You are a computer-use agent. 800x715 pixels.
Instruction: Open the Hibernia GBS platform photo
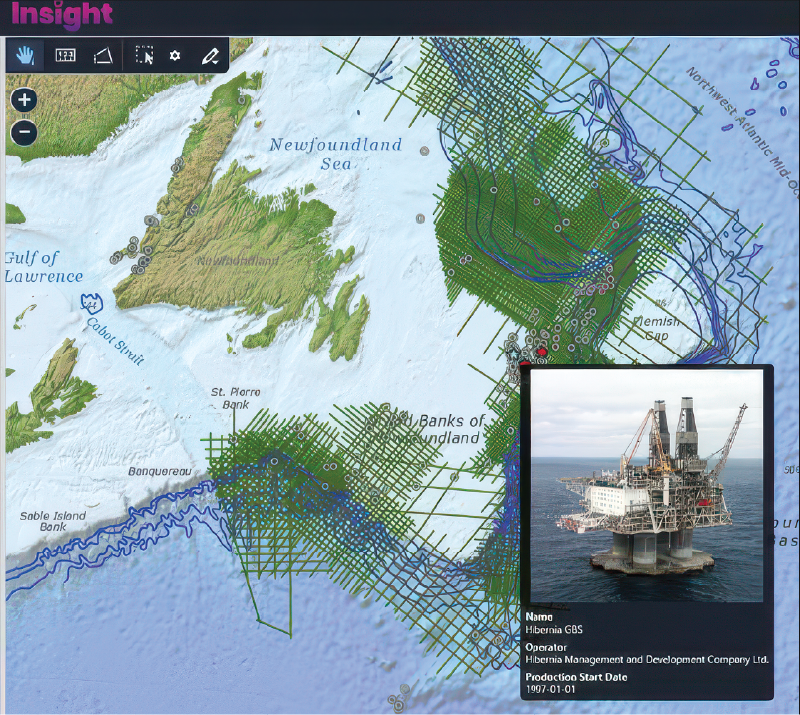[x=646, y=487]
